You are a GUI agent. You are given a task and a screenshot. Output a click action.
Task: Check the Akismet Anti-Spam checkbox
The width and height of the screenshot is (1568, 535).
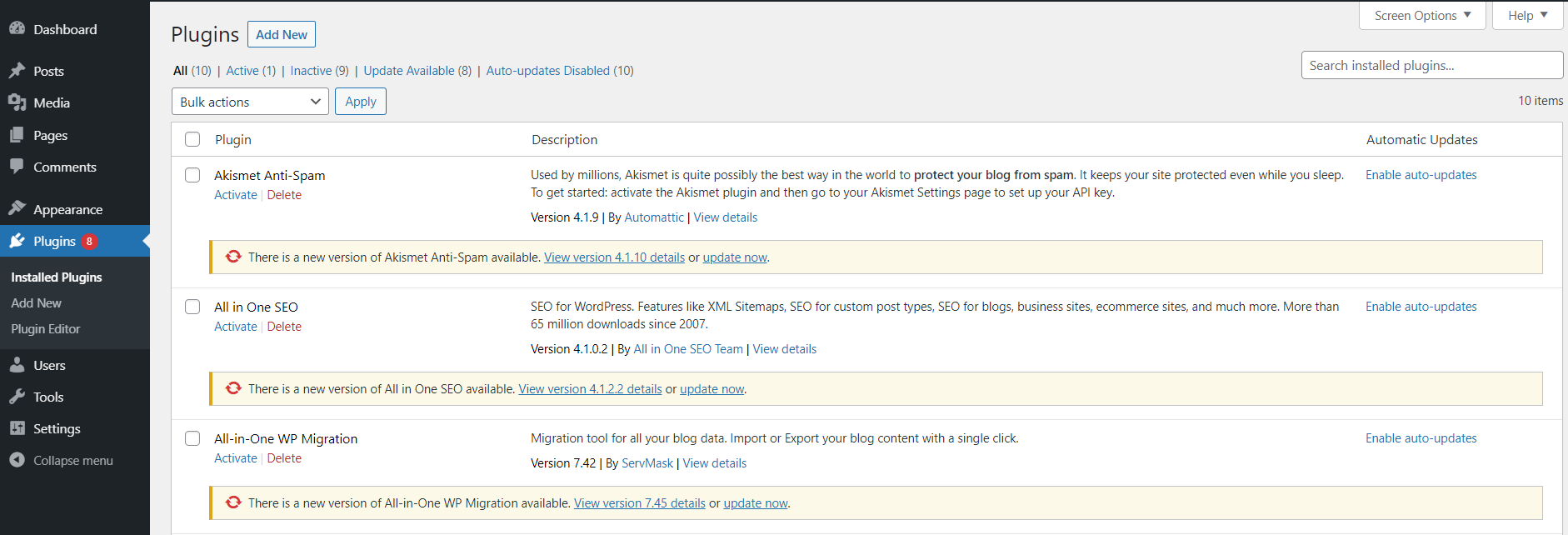pos(192,175)
